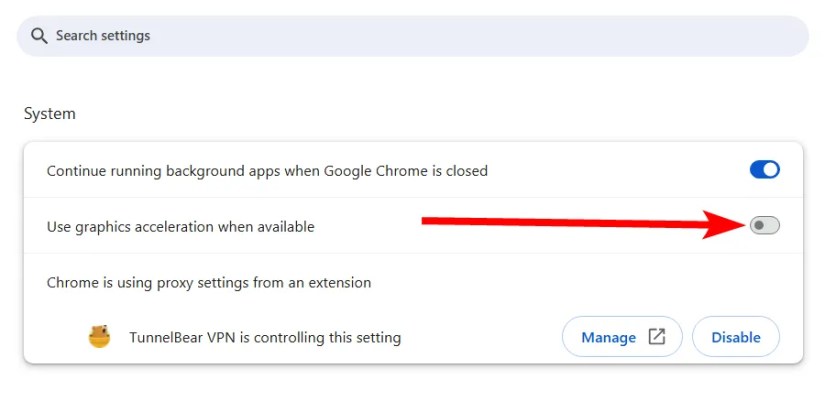825x412 pixels.
Task: Click the System section heading
Action: (50, 114)
